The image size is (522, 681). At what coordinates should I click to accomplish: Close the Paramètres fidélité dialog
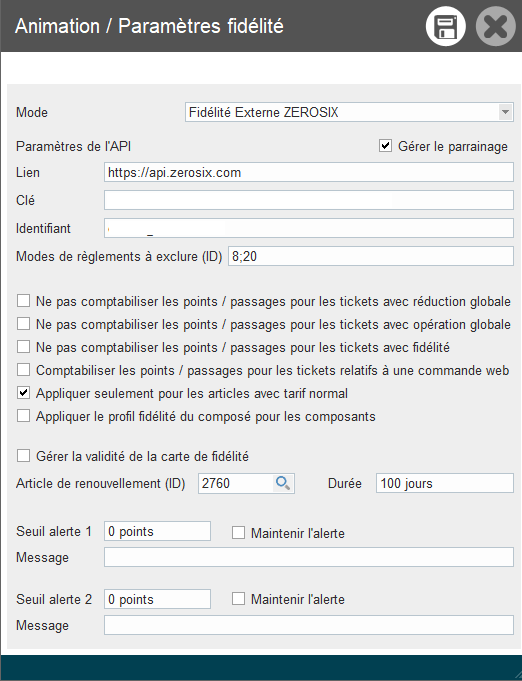point(496,26)
